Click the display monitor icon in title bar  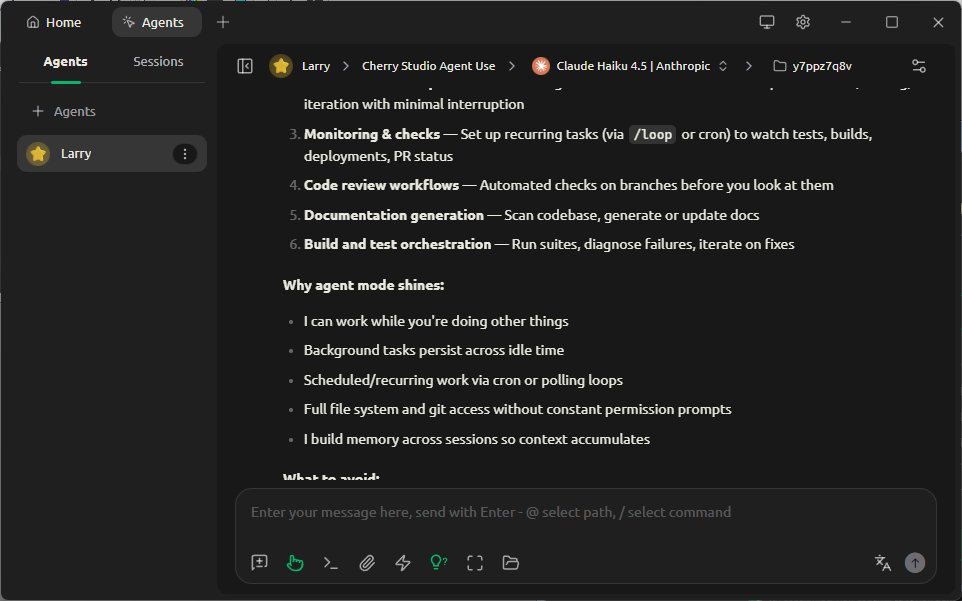[x=766, y=22]
